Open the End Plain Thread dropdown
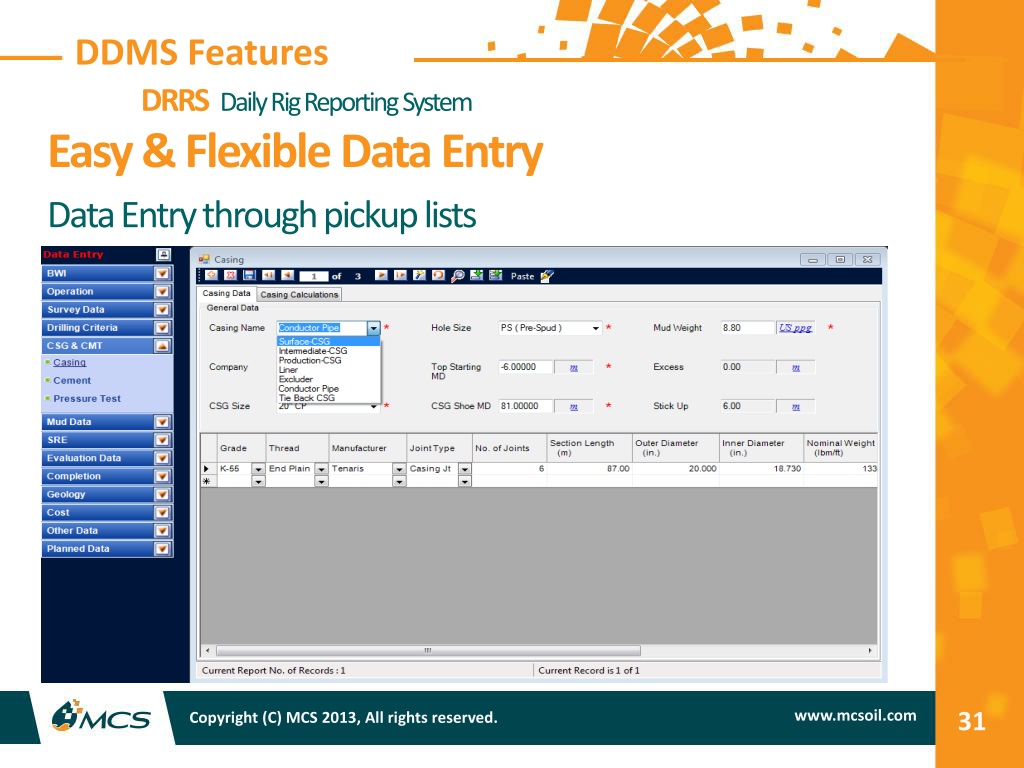 [321, 469]
